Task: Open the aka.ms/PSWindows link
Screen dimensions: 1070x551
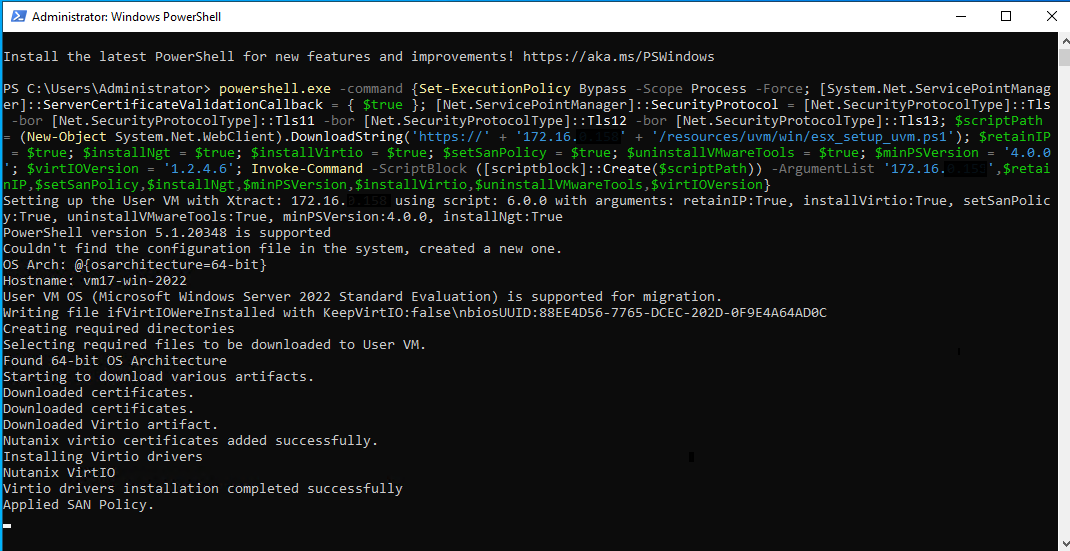Action: click(617, 56)
